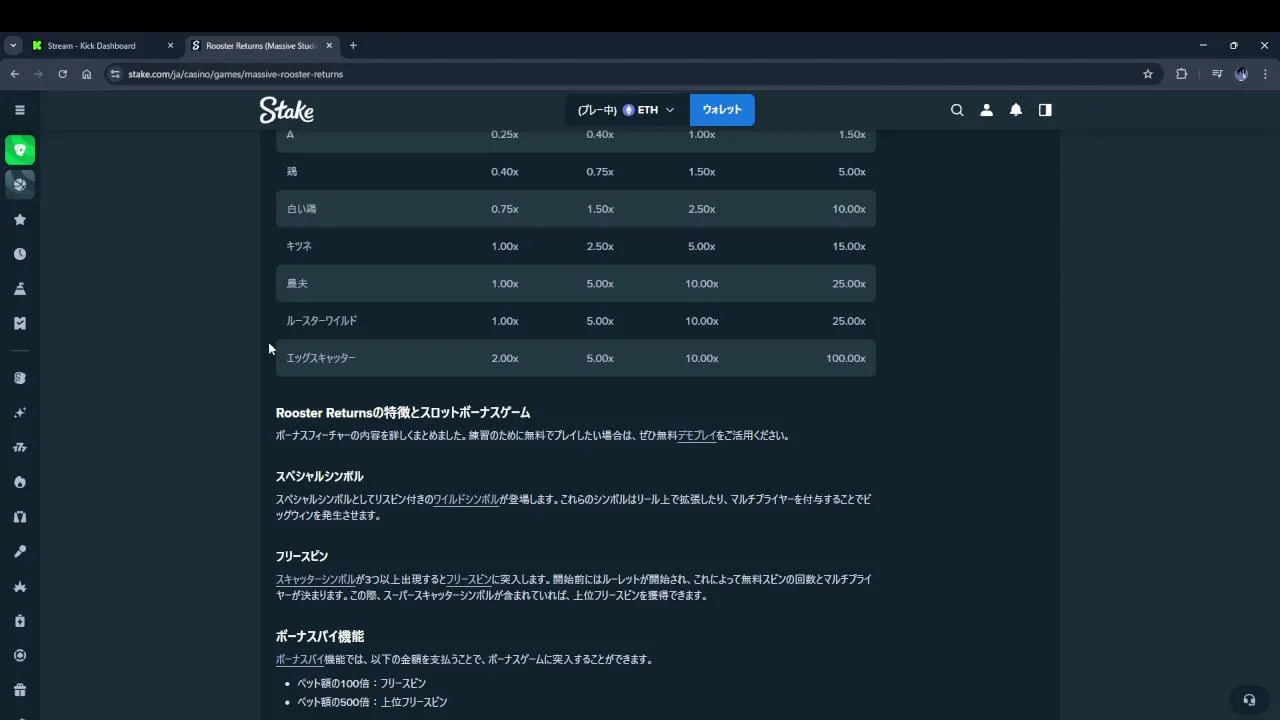
Task: Select the green Casino sidebar icon
Action: (20, 150)
